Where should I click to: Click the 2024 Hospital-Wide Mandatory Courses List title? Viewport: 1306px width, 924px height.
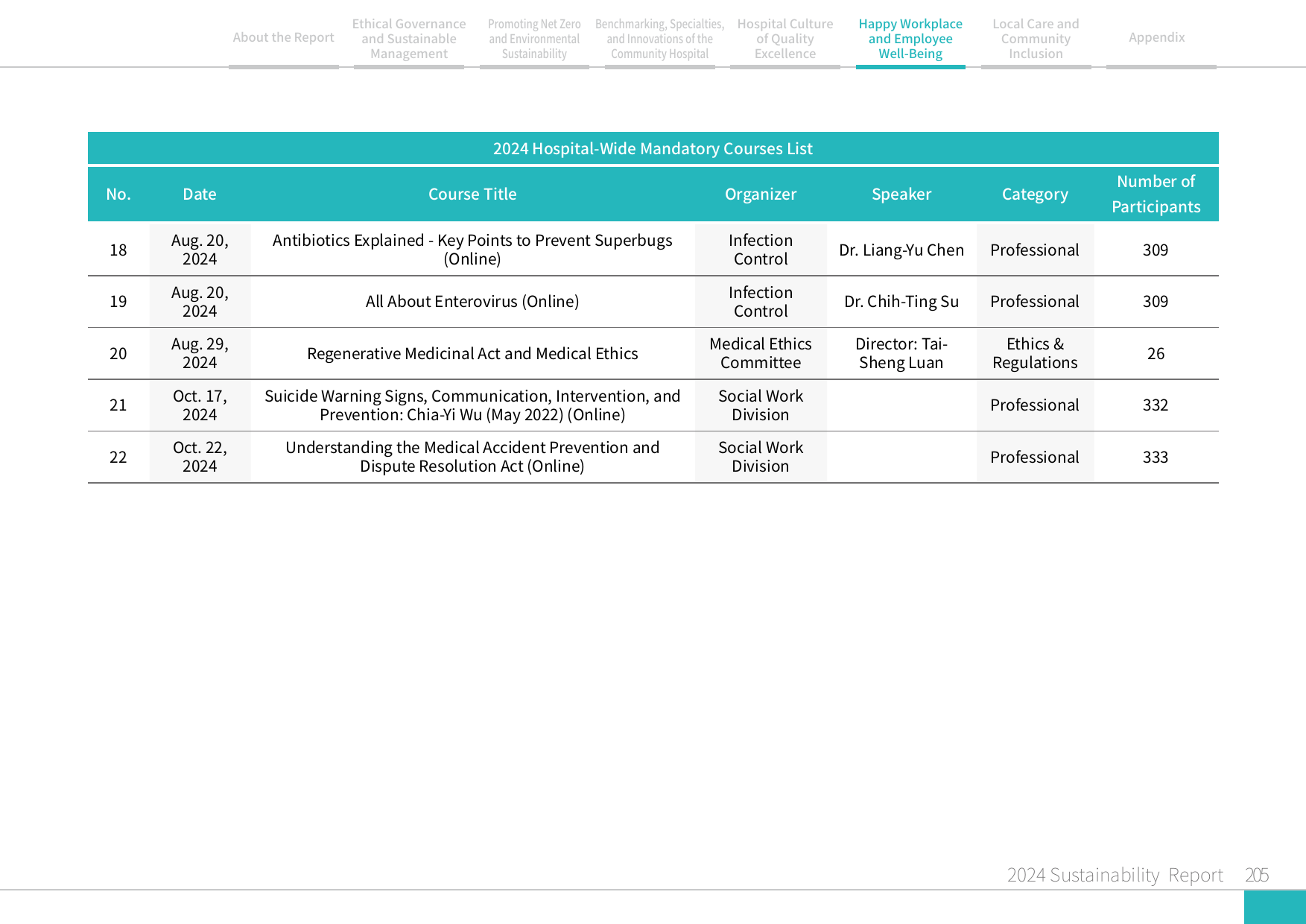[653, 148]
